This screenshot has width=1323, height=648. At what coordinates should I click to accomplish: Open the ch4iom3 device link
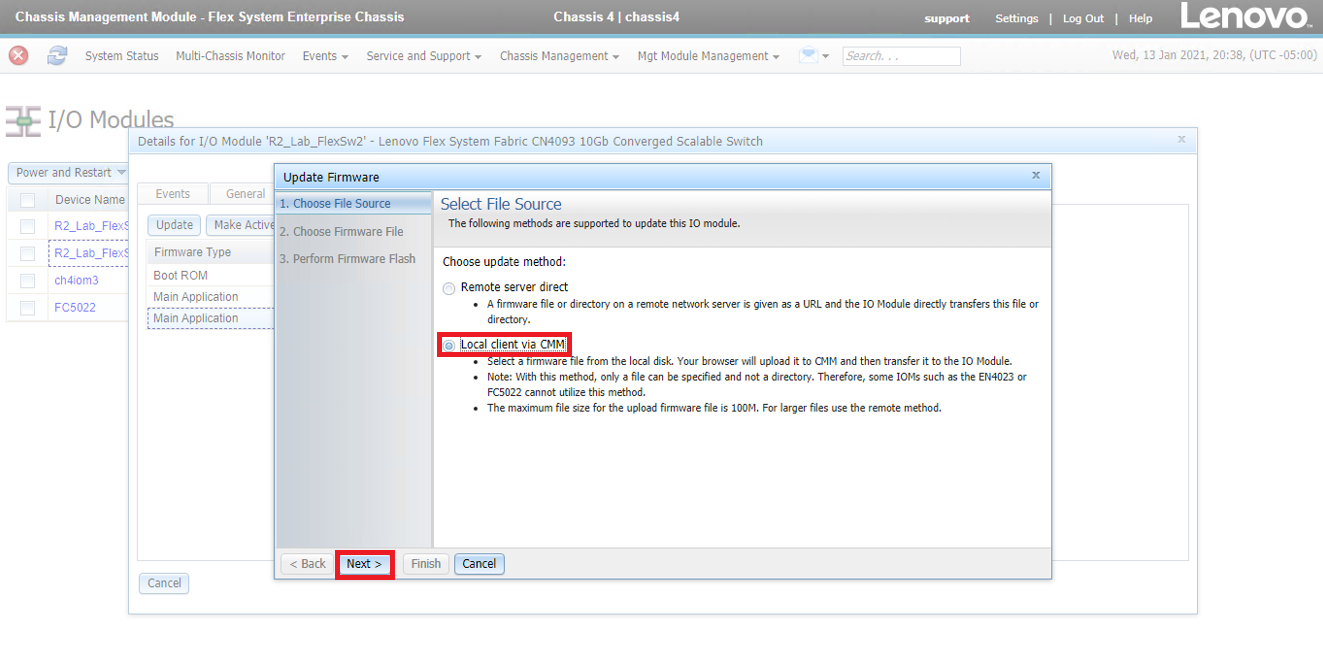(76, 281)
